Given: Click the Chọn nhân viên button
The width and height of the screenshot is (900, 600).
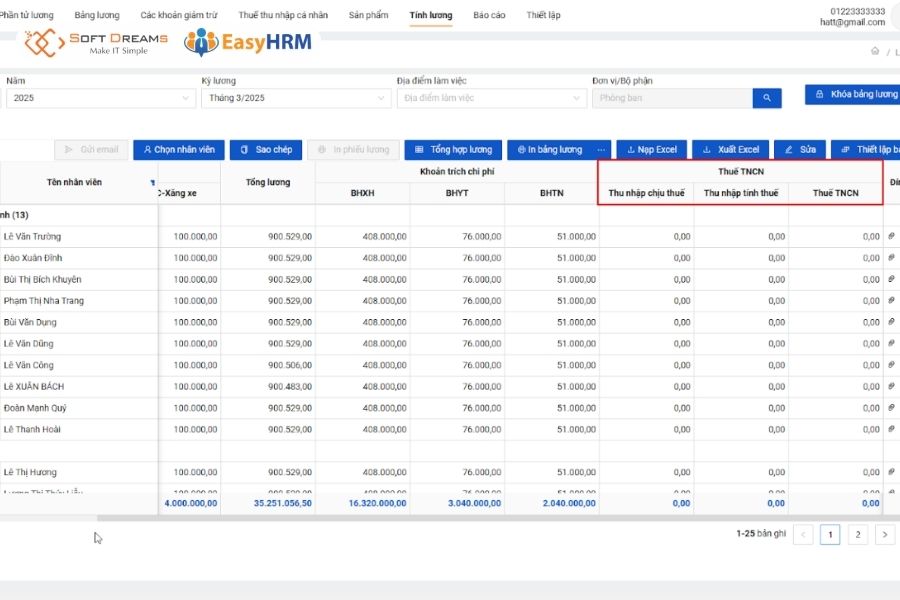Looking at the screenshot, I should pos(179,150).
